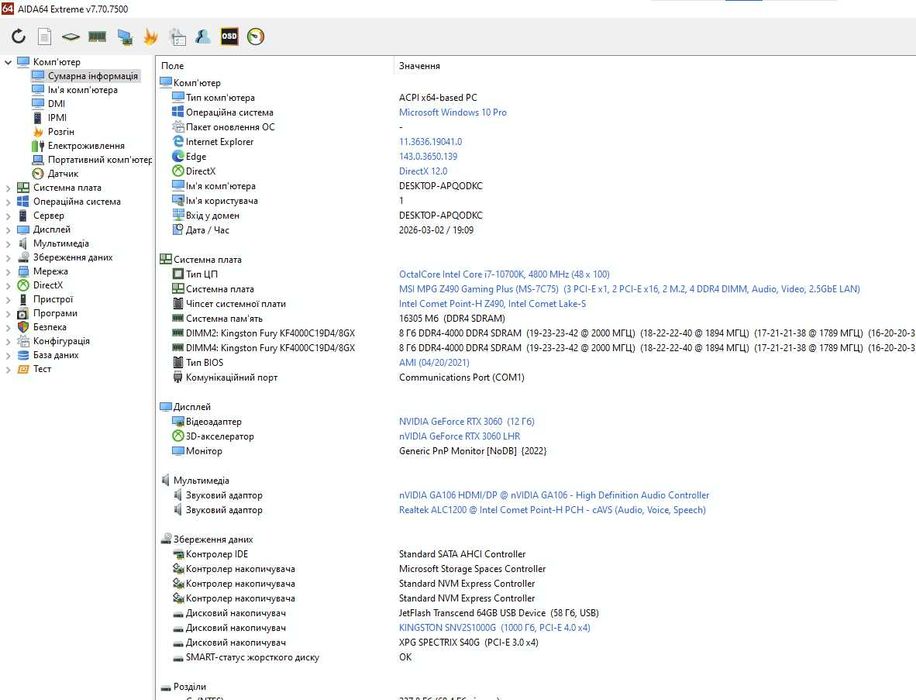Select the JetFlash Transcend 64GB USB Device value
The height and width of the screenshot is (700, 916).
click(x=499, y=613)
